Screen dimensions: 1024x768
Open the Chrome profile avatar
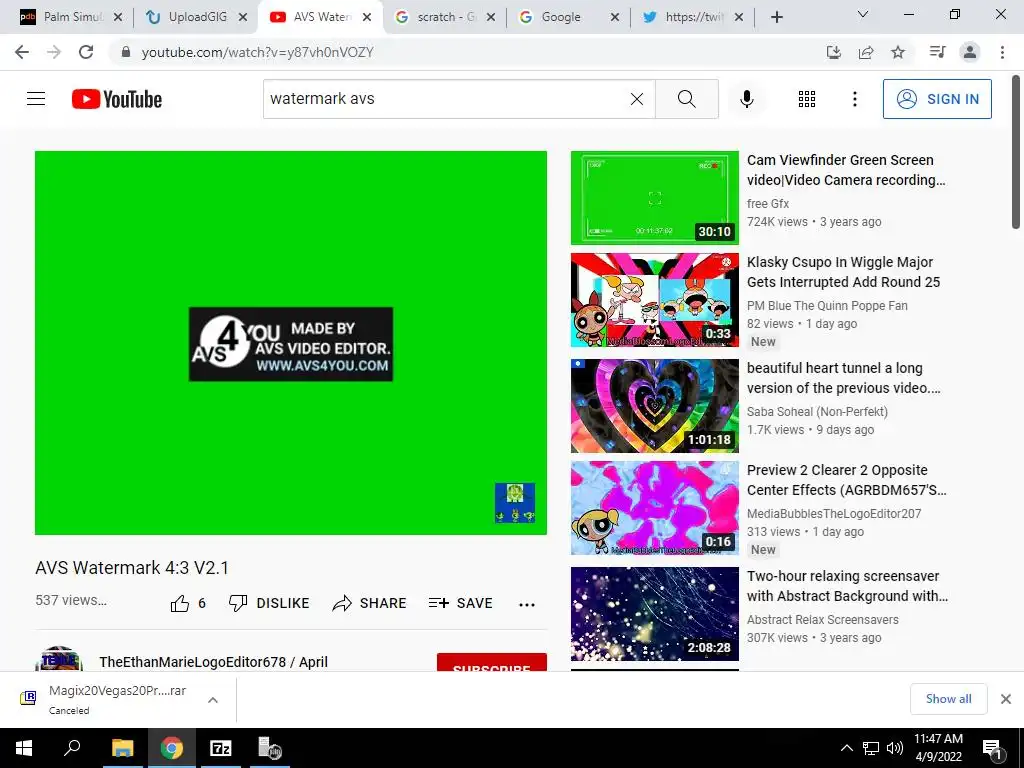(x=970, y=52)
